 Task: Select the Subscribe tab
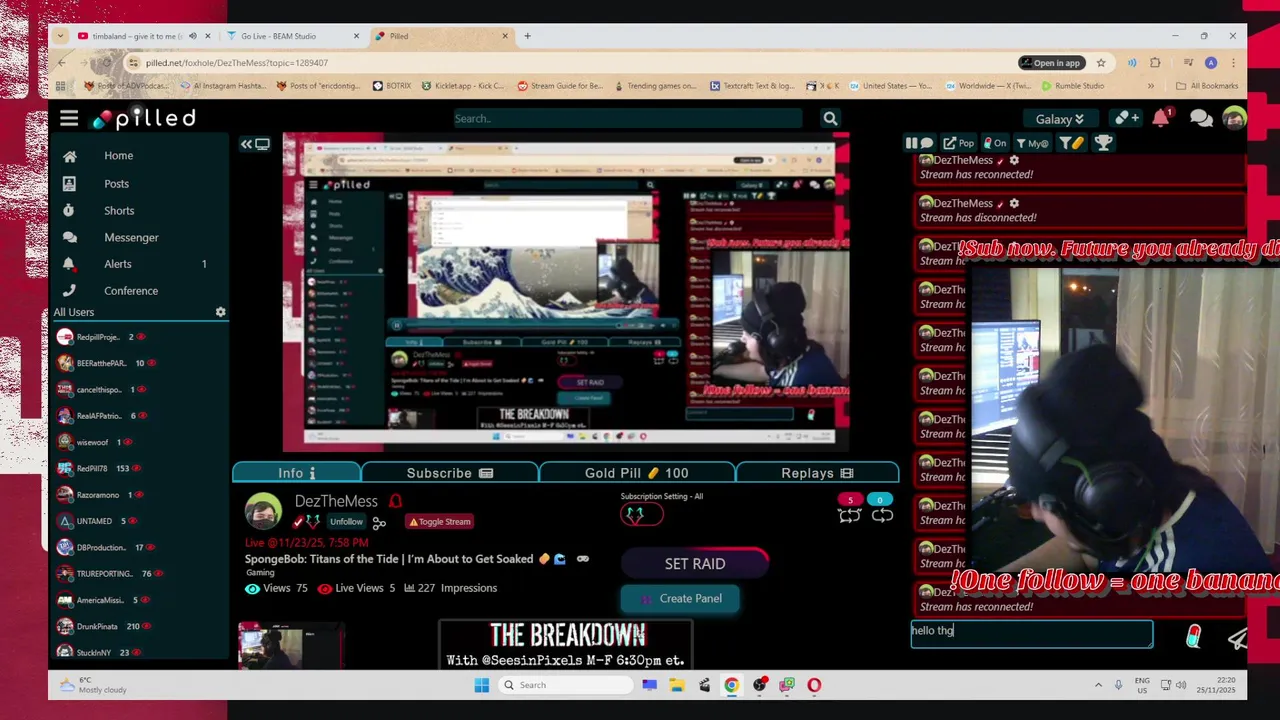coord(449,473)
